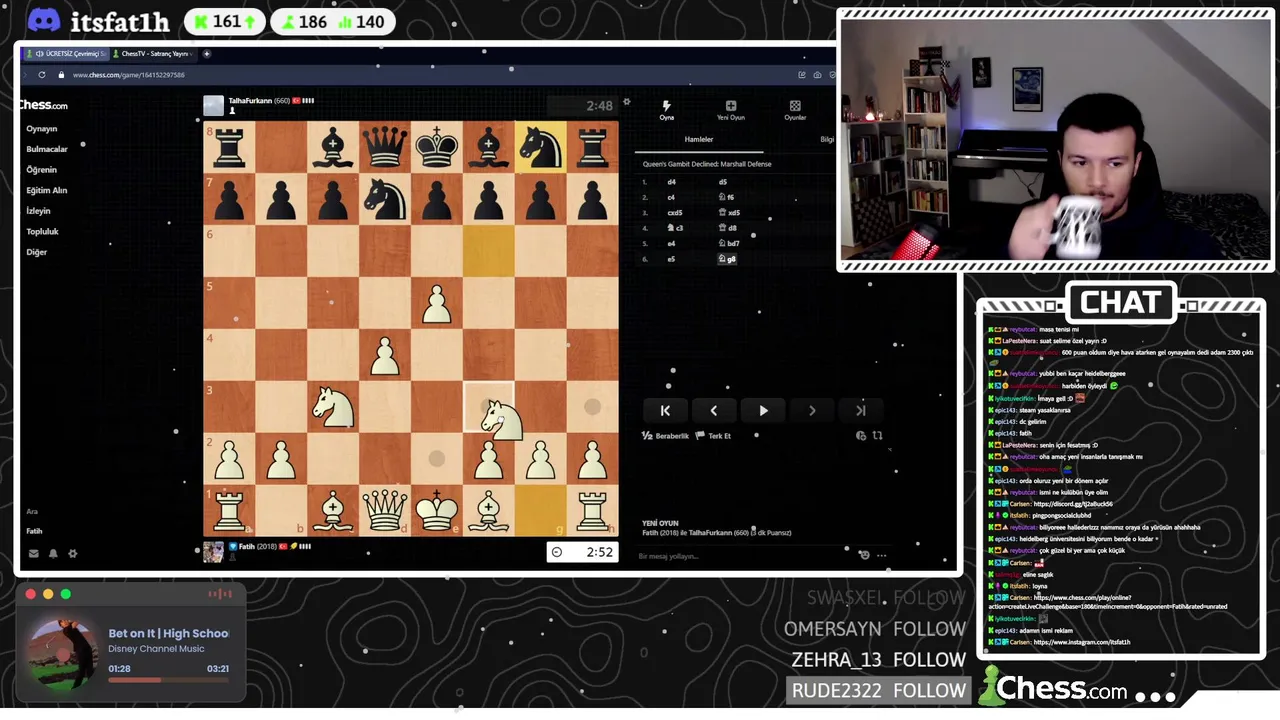Click the black knight on d7
Screen dimensions: 1280x720
385,200
